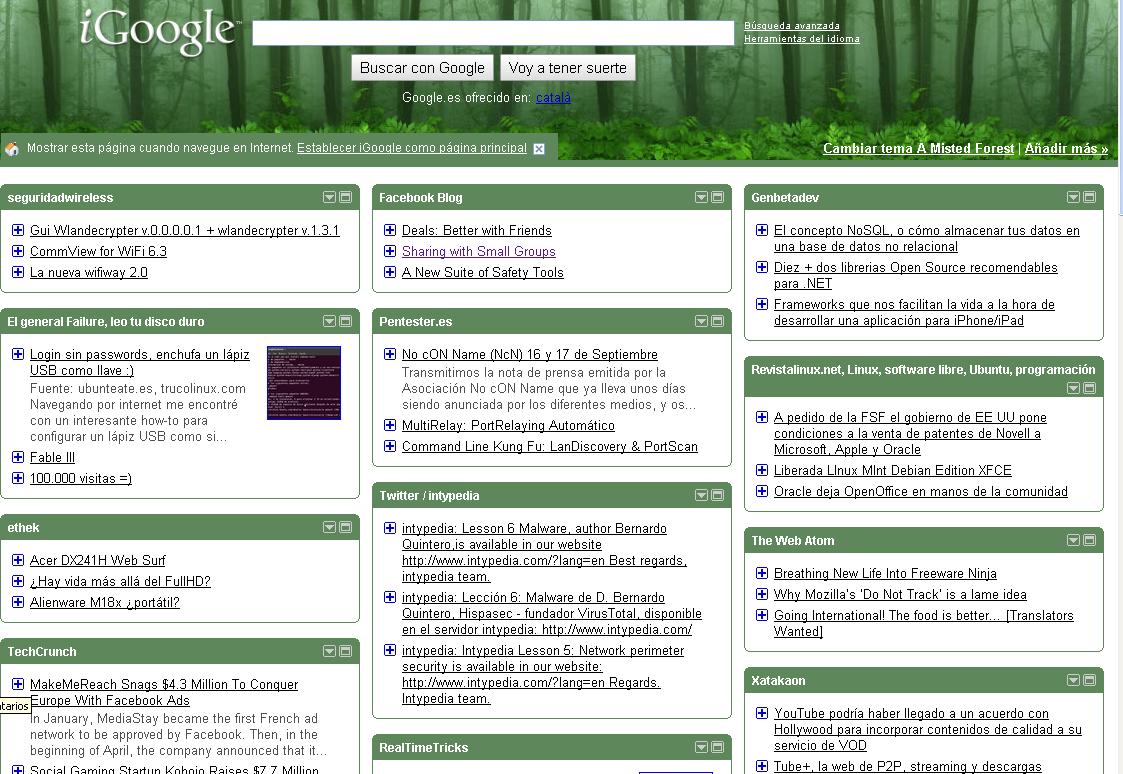Maximize the Pentester.es gadget

[718, 321]
